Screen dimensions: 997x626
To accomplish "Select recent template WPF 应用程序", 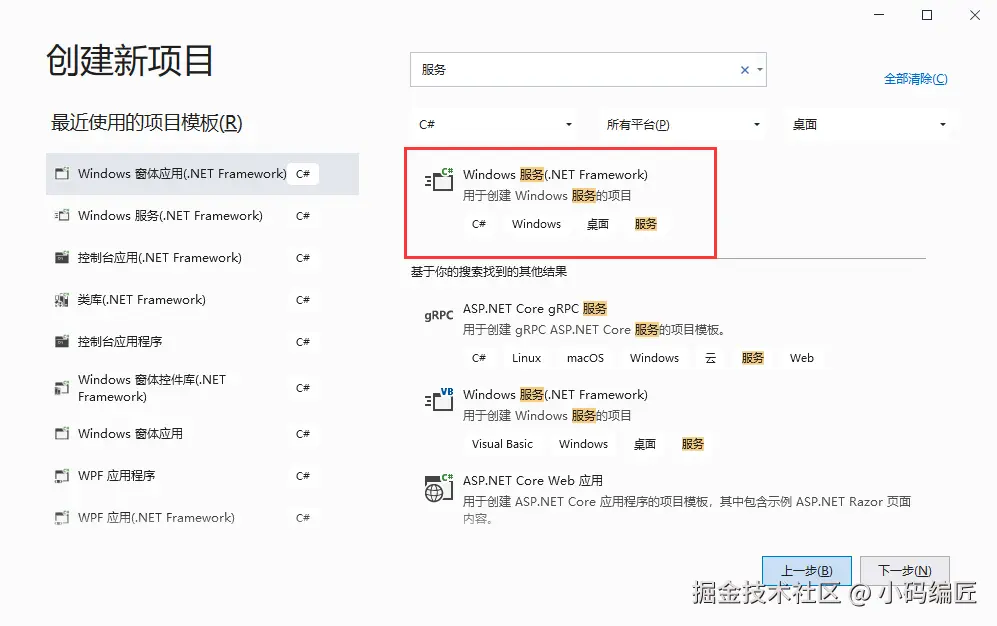I will pos(202,475).
